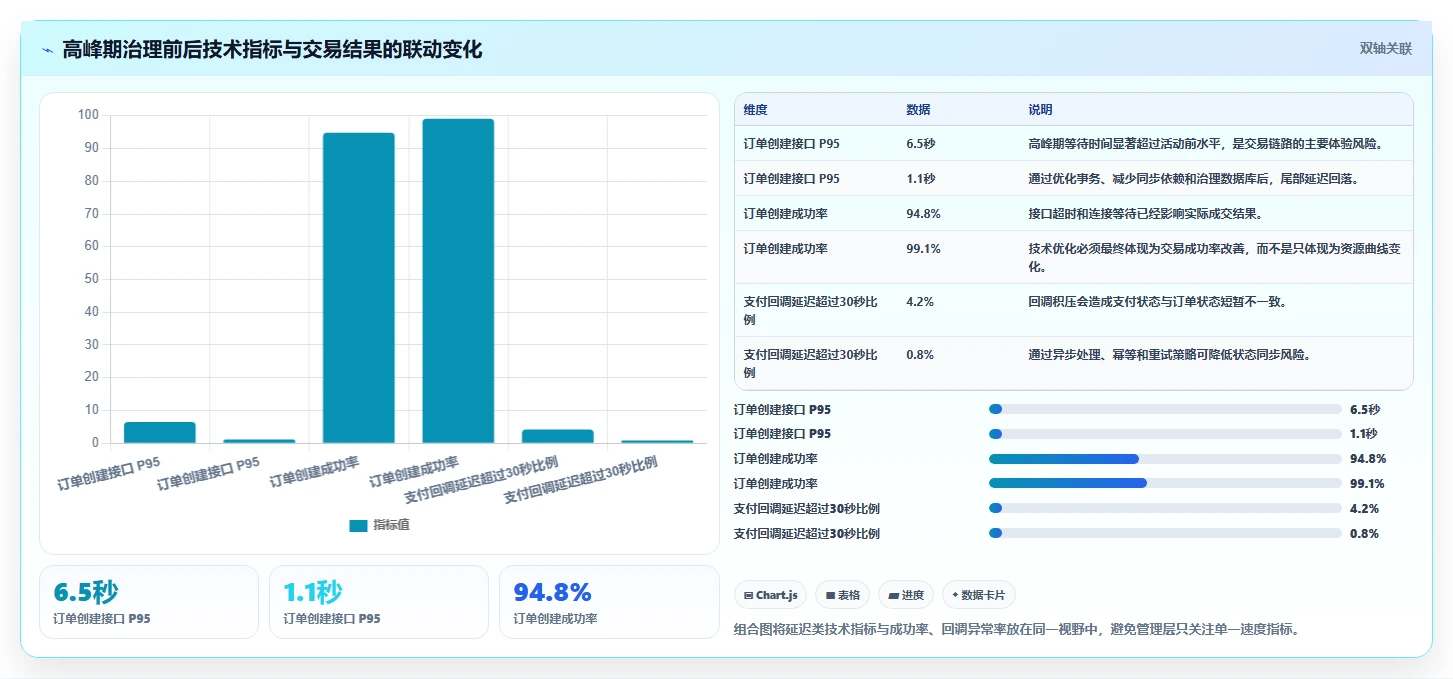Click the 说明 table column header

[1040, 110]
